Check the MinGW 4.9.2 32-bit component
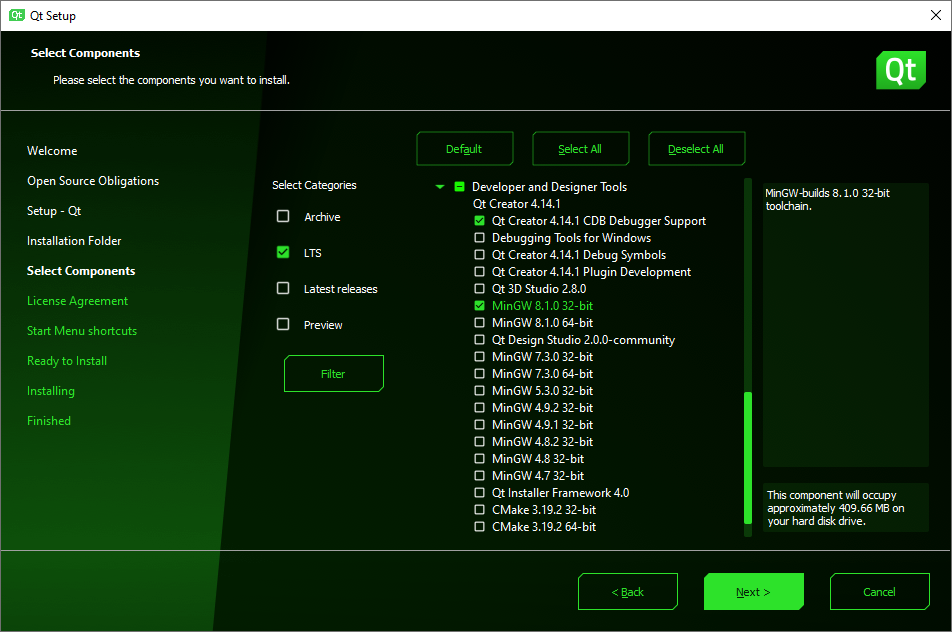Image resolution: width=952 pixels, height=632 pixels. [x=480, y=407]
